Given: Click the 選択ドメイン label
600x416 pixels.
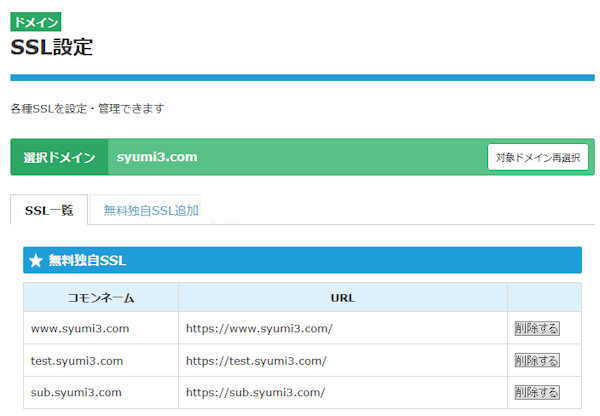Looking at the screenshot, I should pyautogui.click(x=59, y=157).
